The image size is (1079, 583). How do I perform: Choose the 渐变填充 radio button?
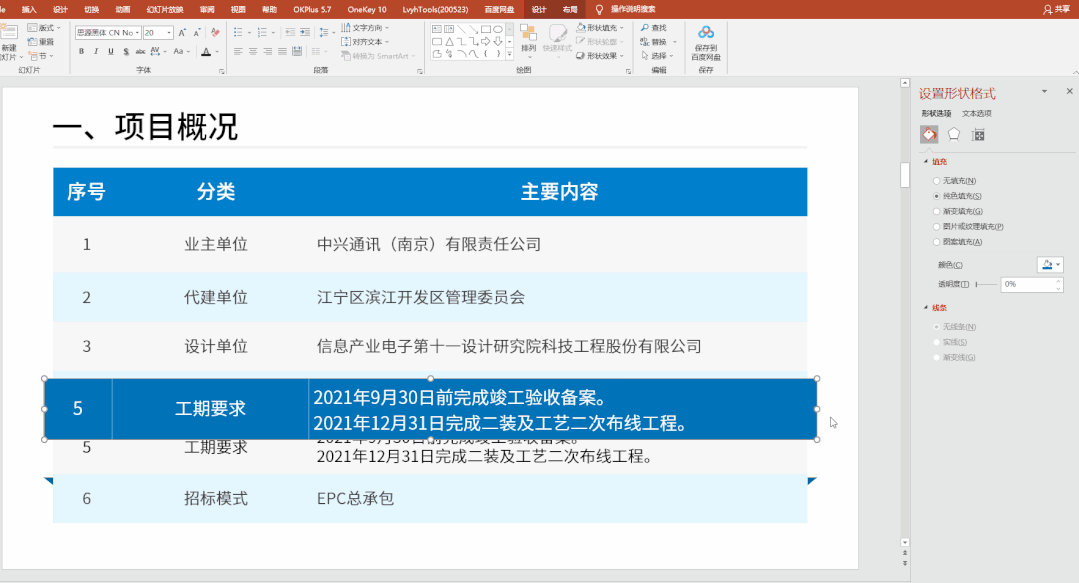936,211
